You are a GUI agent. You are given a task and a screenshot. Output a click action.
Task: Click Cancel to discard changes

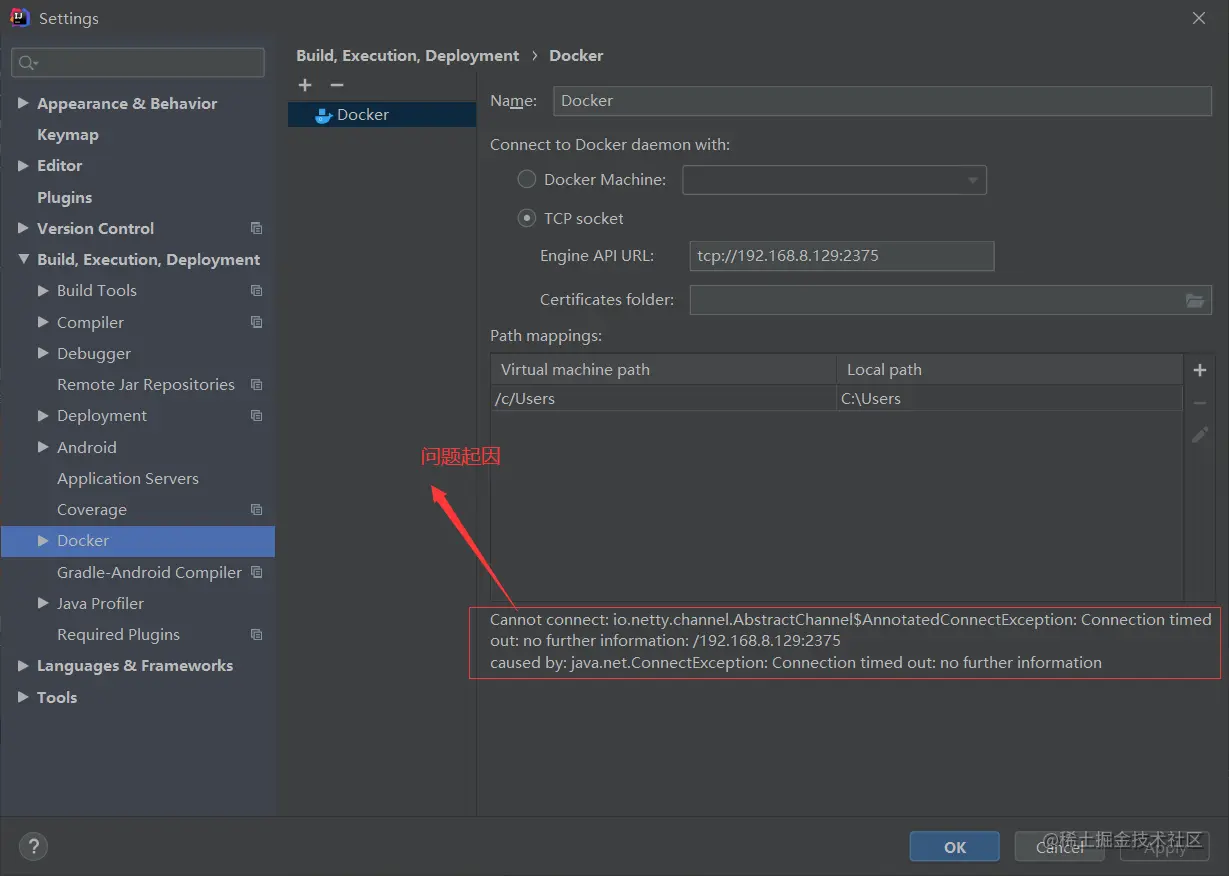click(1059, 846)
